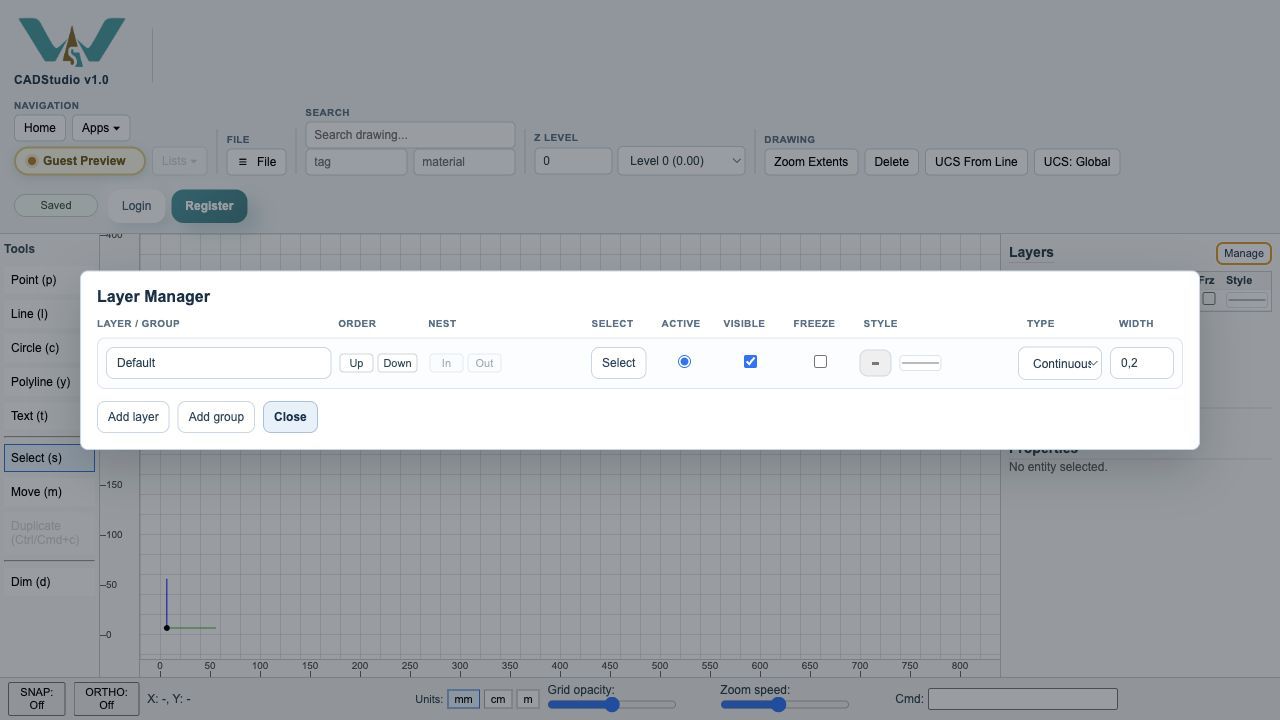
Task: Check Freeze for the Default layer
Action: click(x=820, y=361)
